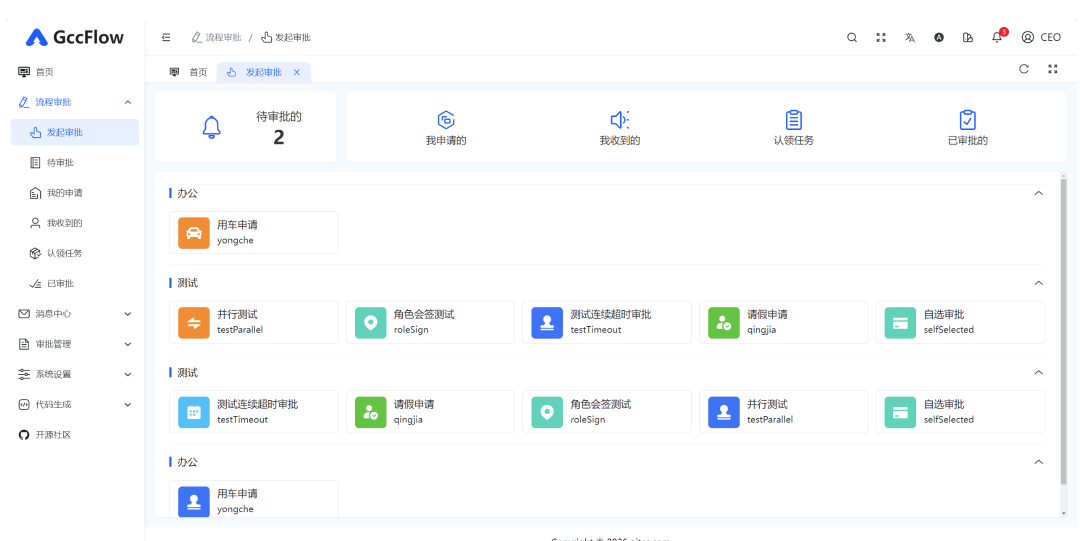
Task: Toggle fullscreen icon in top header
Action: (881, 37)
